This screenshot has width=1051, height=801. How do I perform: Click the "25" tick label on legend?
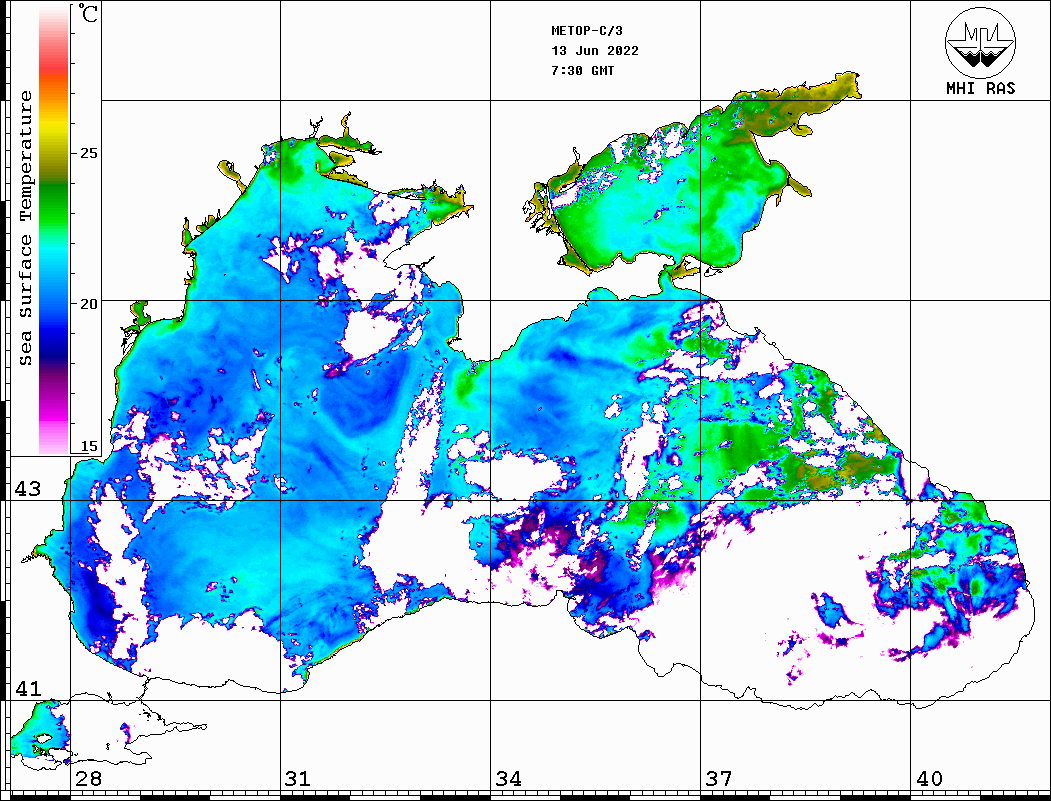tap(88, 153)
